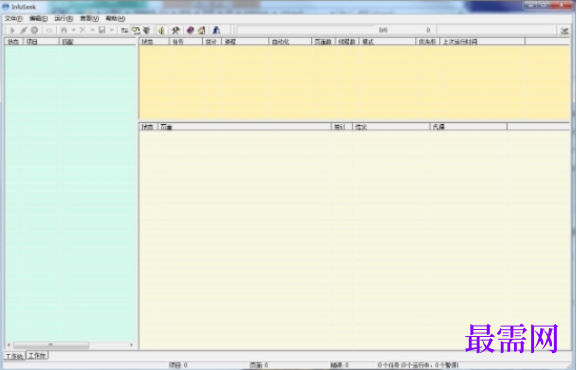Click the 线程数 column header
The height and width of the screenshot is (370, 577).
(x=347, y=42)
